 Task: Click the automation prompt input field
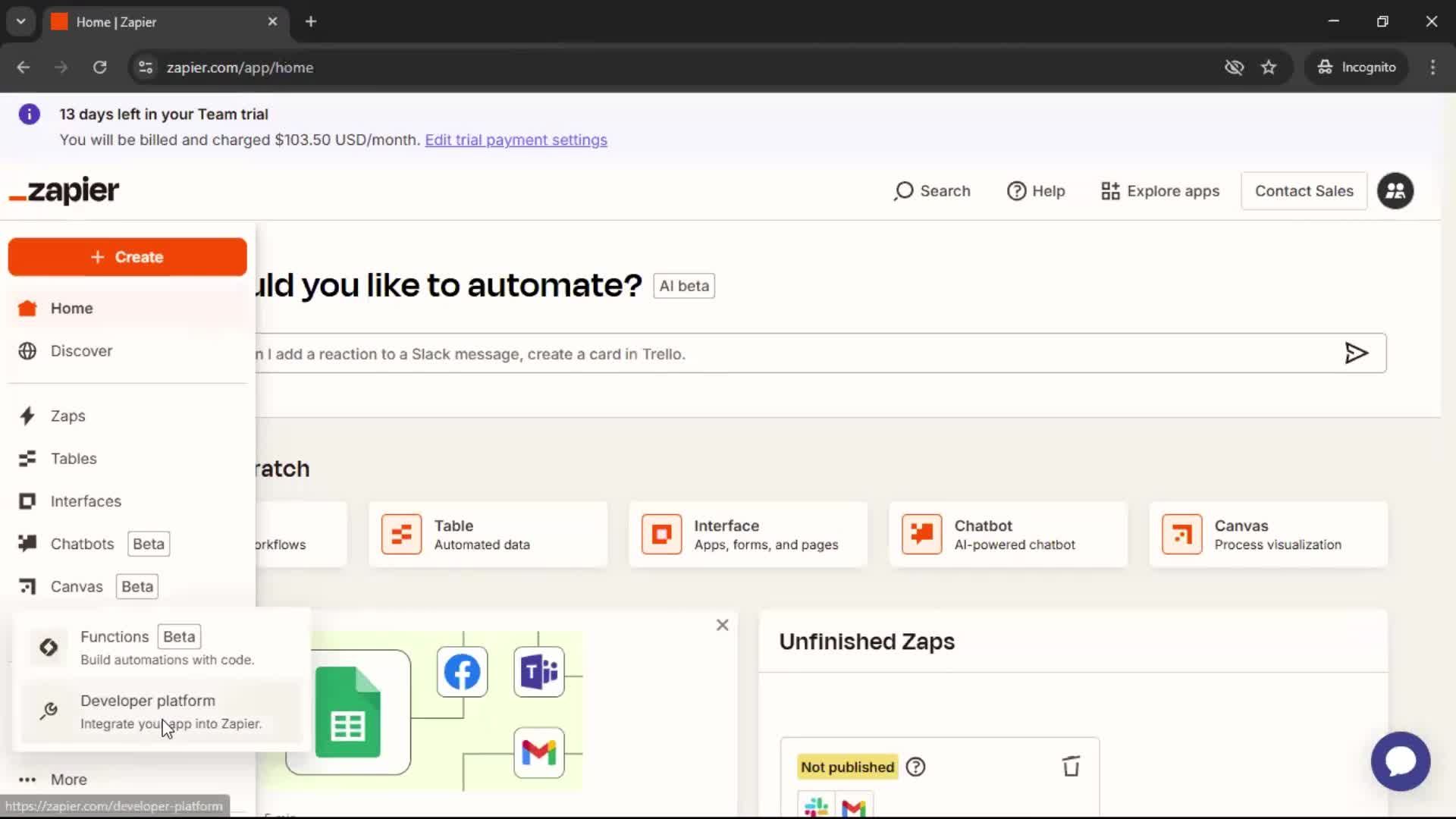[x=796, y=353]
